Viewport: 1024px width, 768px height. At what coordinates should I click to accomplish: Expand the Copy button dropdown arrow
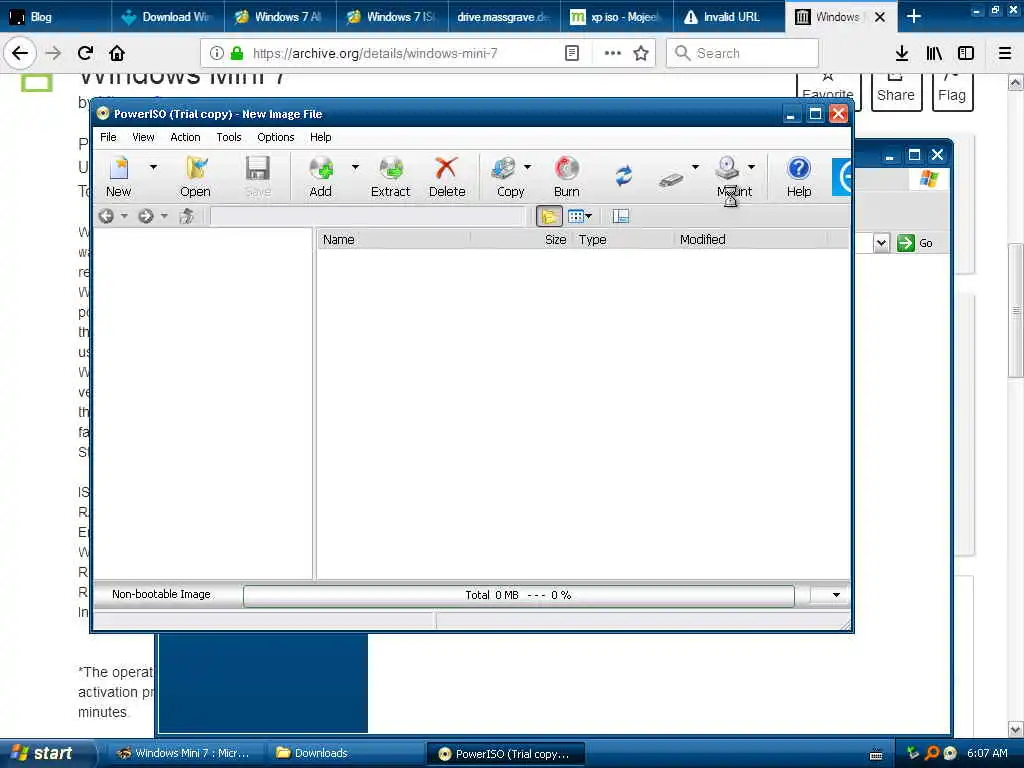(527, 167)
